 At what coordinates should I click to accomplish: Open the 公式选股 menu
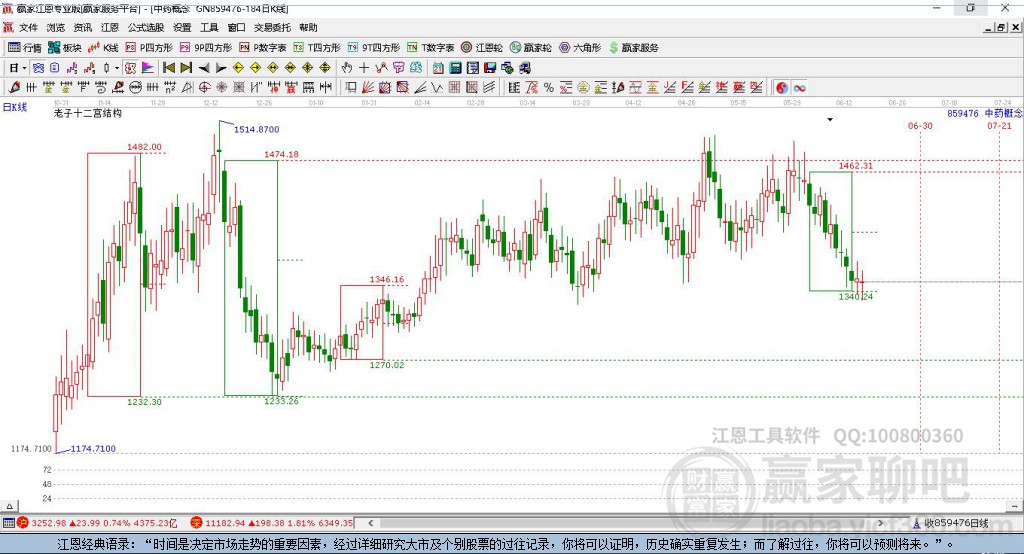pyautogui.click(x=146, y=27)
